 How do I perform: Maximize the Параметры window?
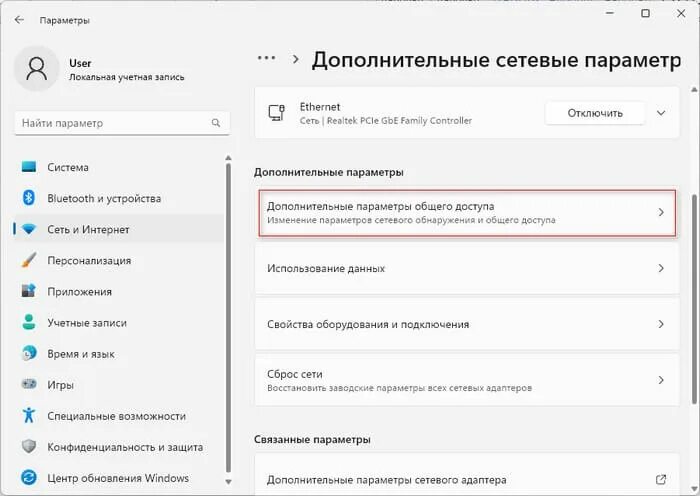click(x=646, y=13)
